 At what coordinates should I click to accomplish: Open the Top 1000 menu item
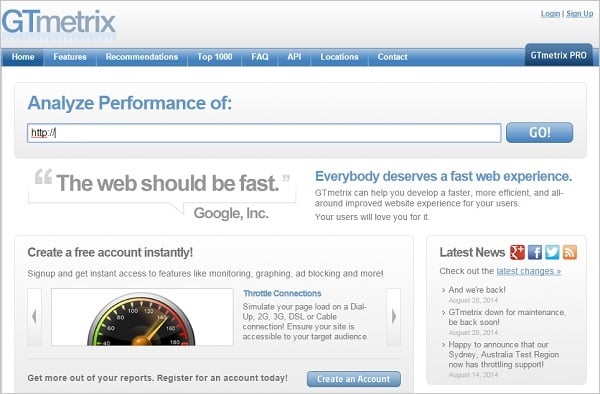(215, 57)
